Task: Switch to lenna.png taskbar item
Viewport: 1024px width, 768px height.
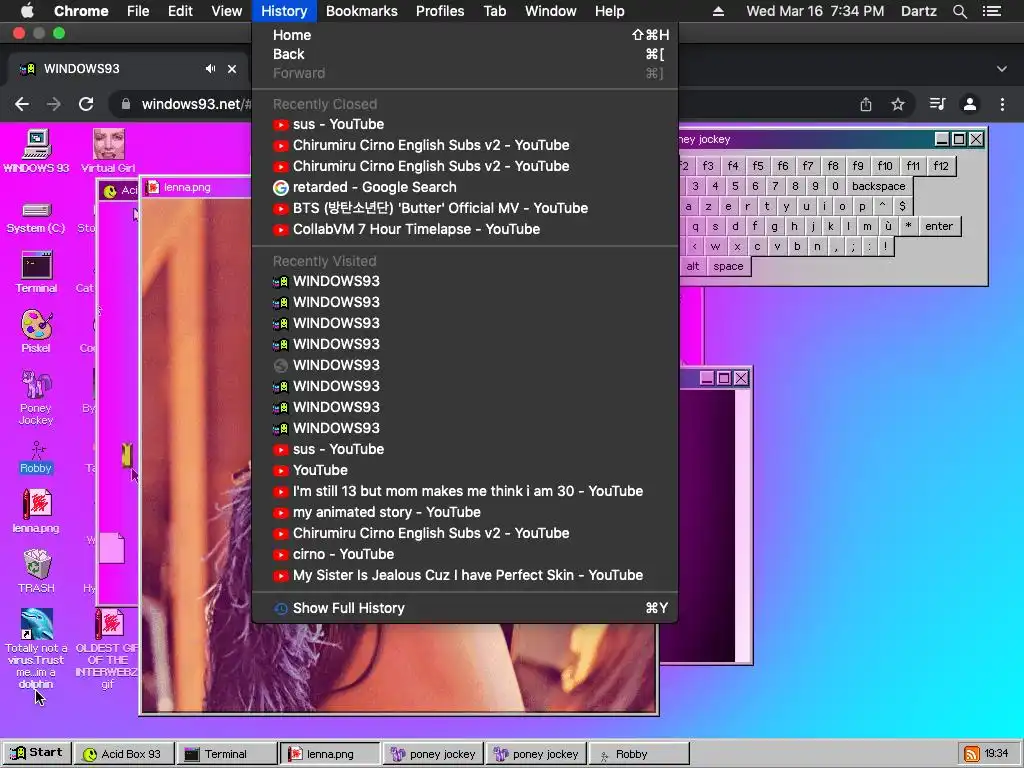Action: [x=330, y=754]
